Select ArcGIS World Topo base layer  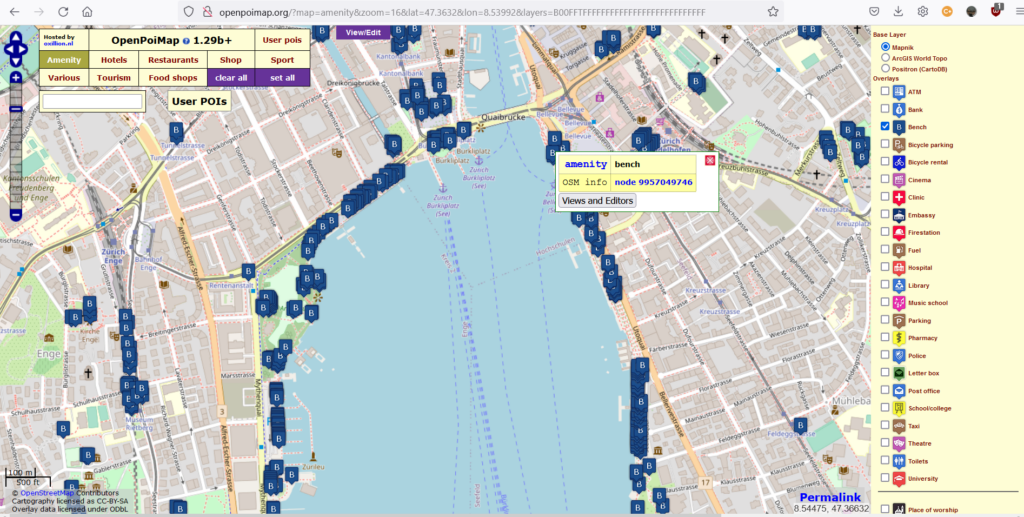coord(886,57)
